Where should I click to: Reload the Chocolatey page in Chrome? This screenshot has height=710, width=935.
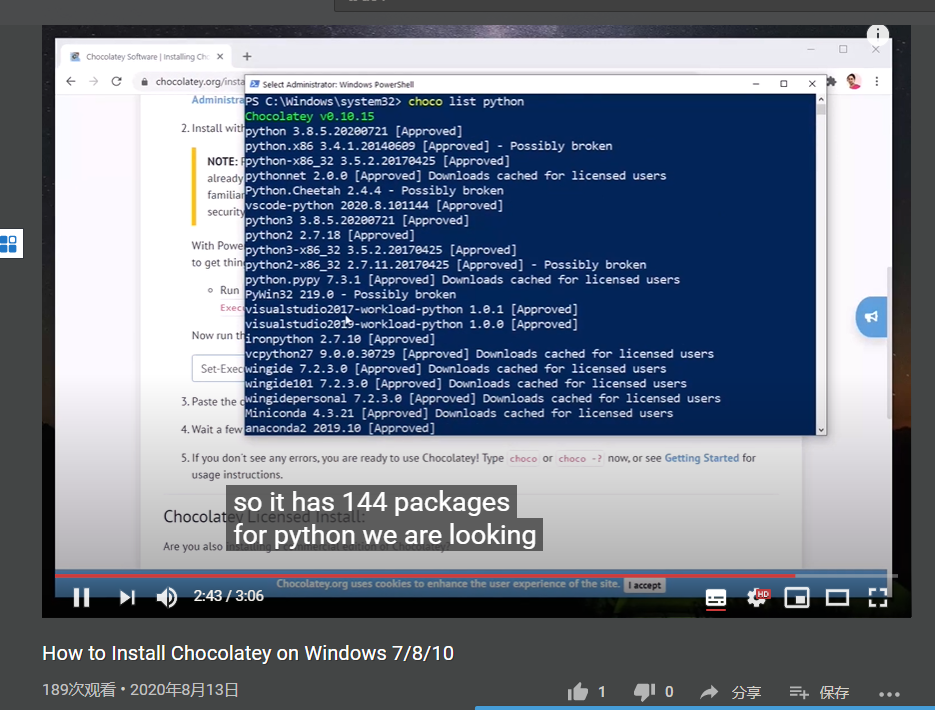[x=117, y=82]
